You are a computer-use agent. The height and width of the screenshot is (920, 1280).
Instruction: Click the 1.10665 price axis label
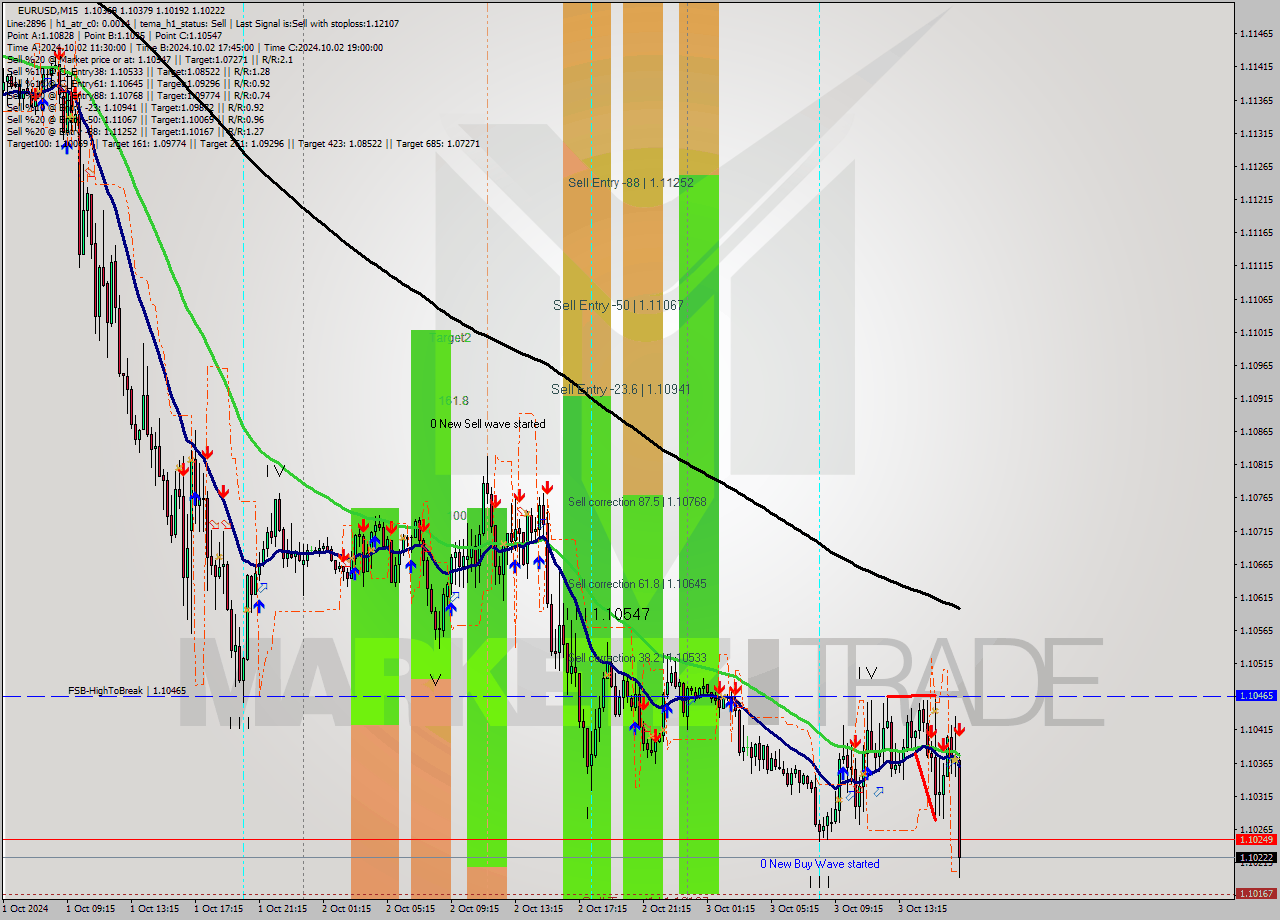point(1256,564)
